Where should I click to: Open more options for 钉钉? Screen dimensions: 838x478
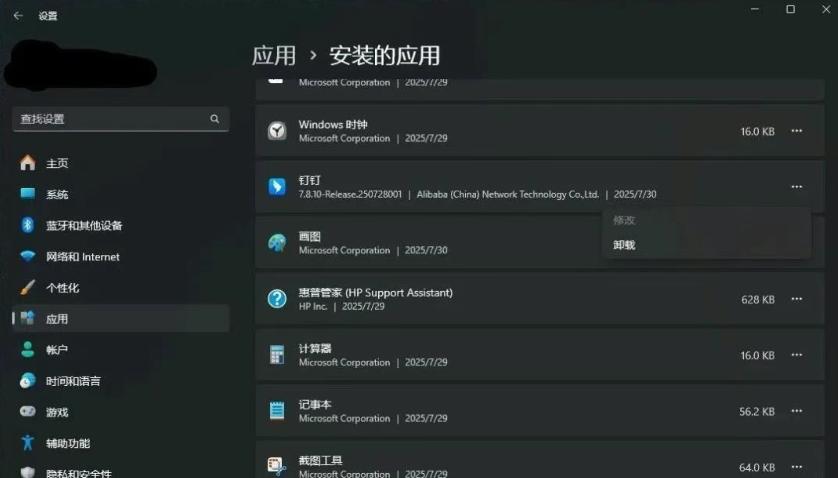(796, 187)
